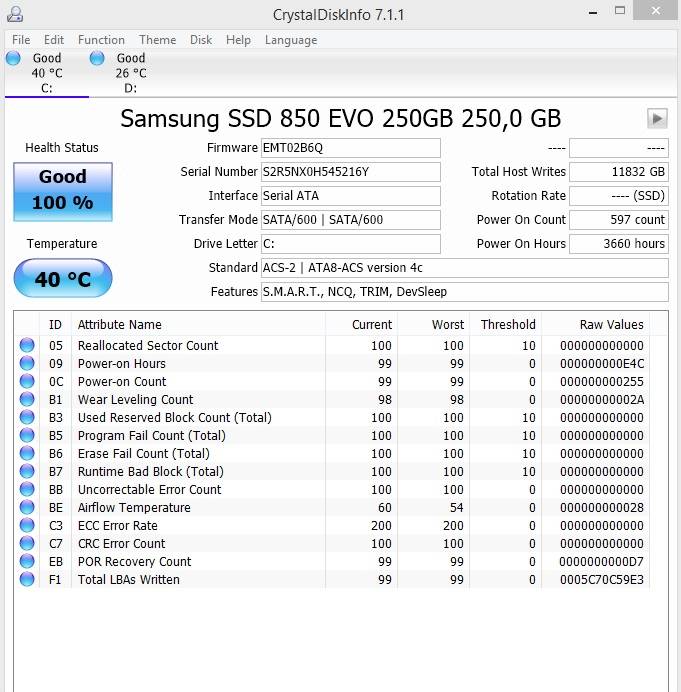Minimize the CrystalDiskInfo window

click(x=593, y=12)
